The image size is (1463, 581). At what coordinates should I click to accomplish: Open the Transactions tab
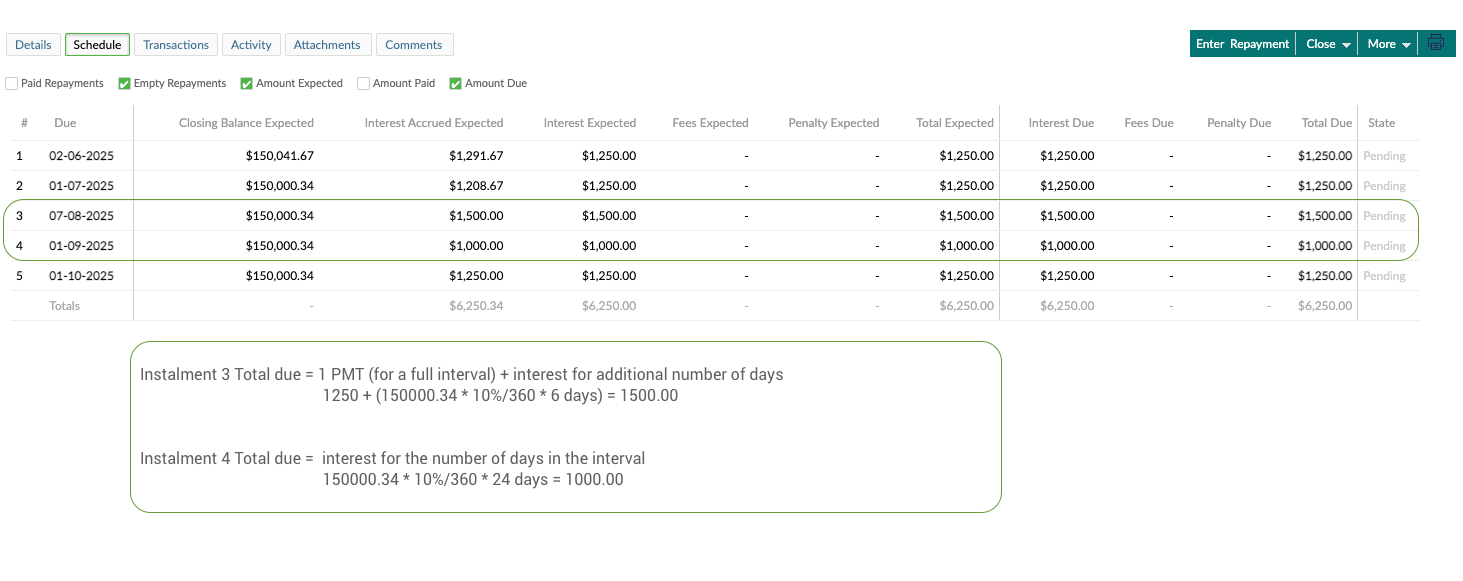click(176, 45)
